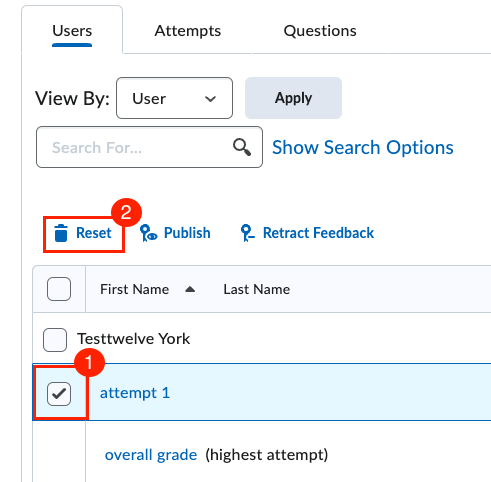Click the Search For input field
This screenshot has height=482, width=491.
149,147
